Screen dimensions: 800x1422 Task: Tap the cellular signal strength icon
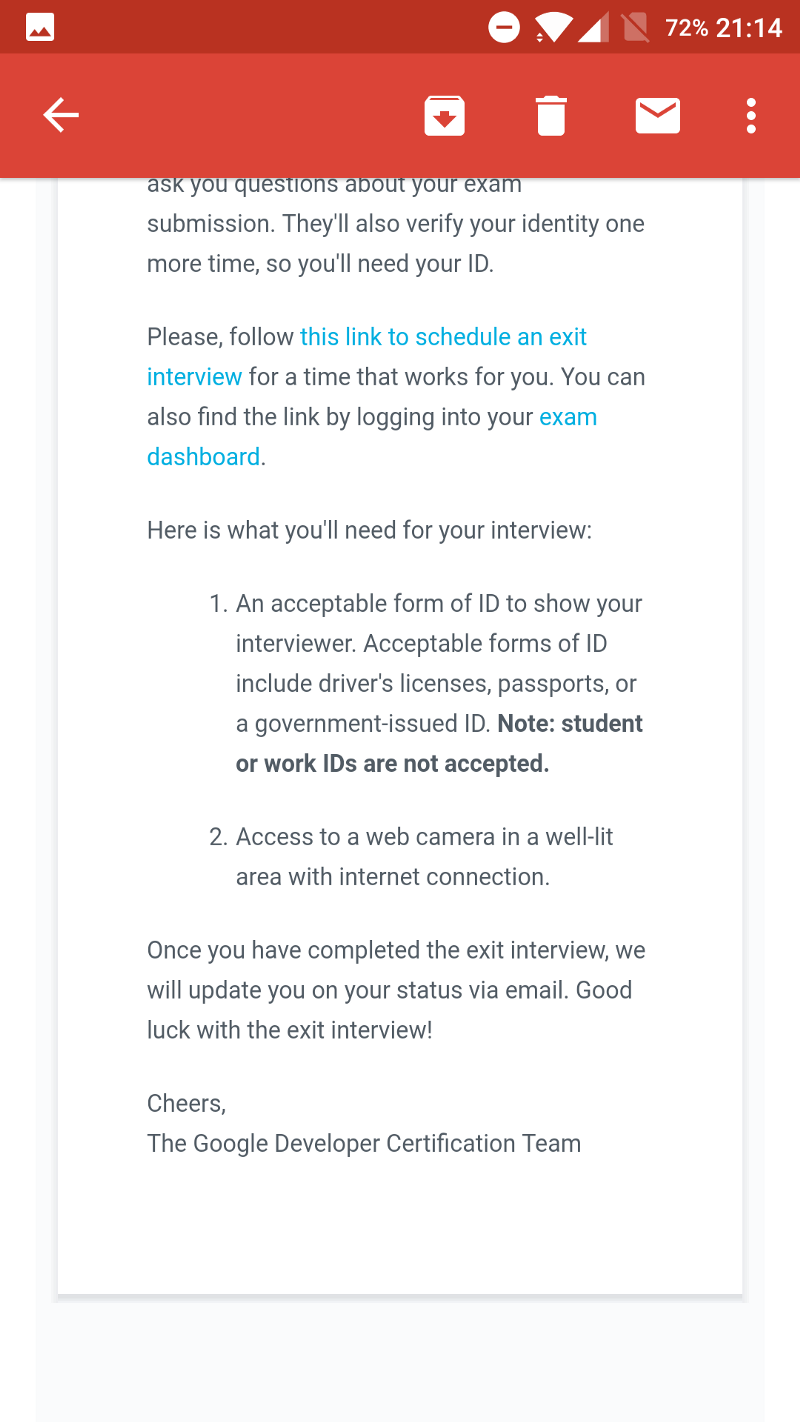594,28
